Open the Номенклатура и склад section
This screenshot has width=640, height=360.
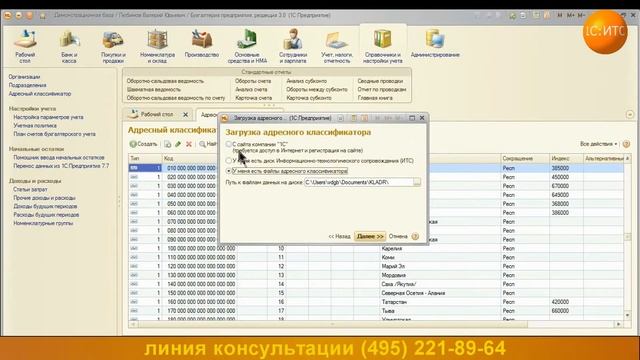[157, 46]
